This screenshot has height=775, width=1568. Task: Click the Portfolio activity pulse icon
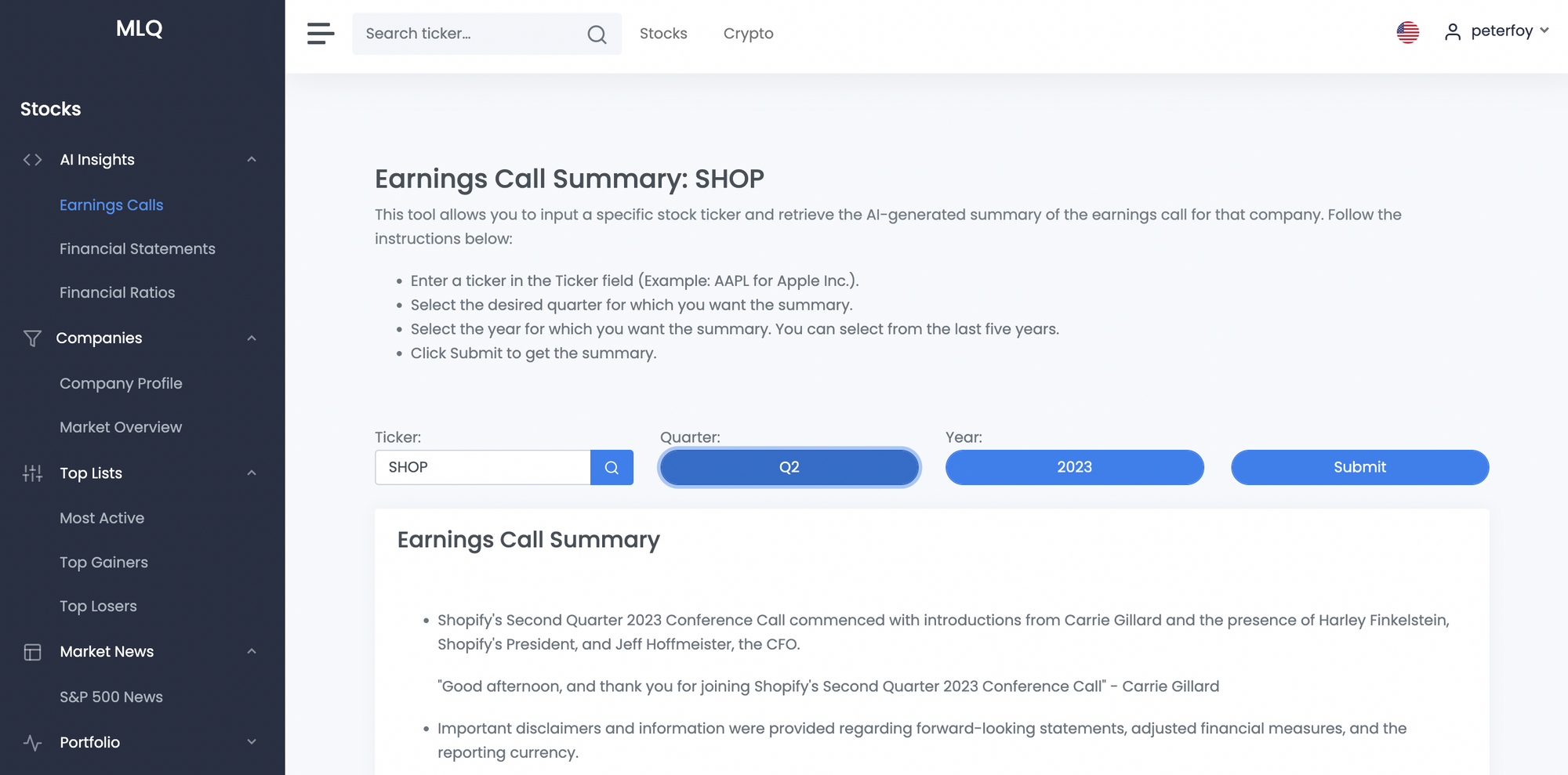[x=32, y=743]
